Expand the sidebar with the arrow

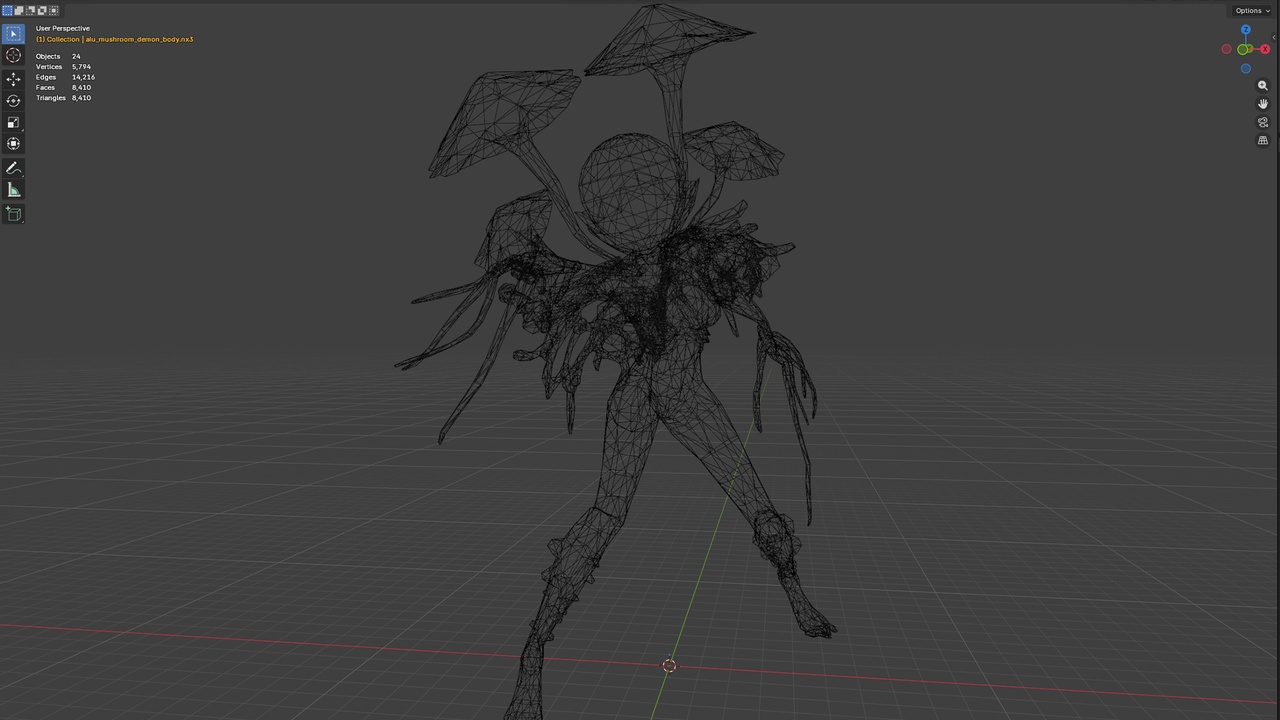1274,37
